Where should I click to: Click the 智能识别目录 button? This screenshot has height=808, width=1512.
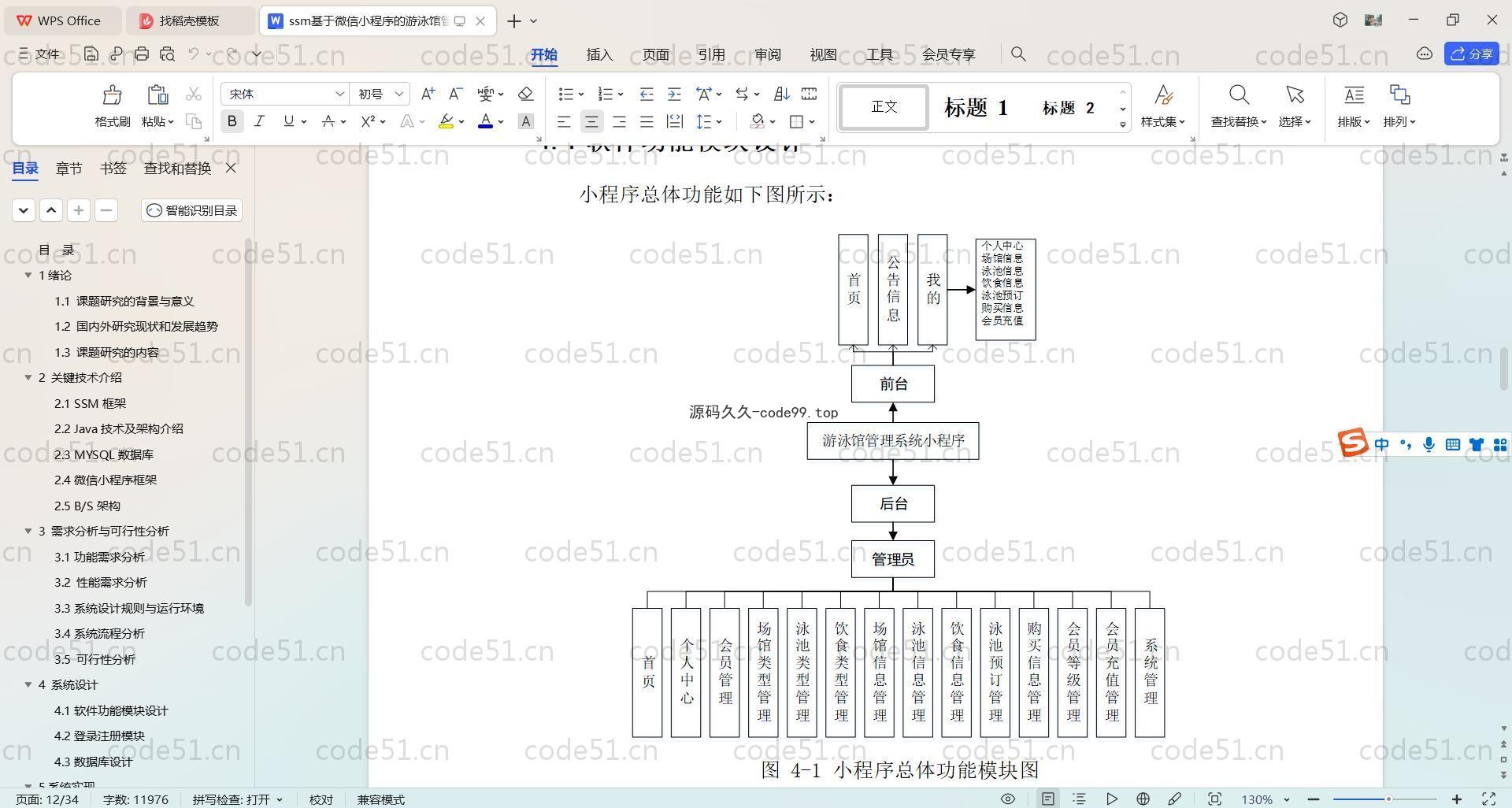pos(192,210)
